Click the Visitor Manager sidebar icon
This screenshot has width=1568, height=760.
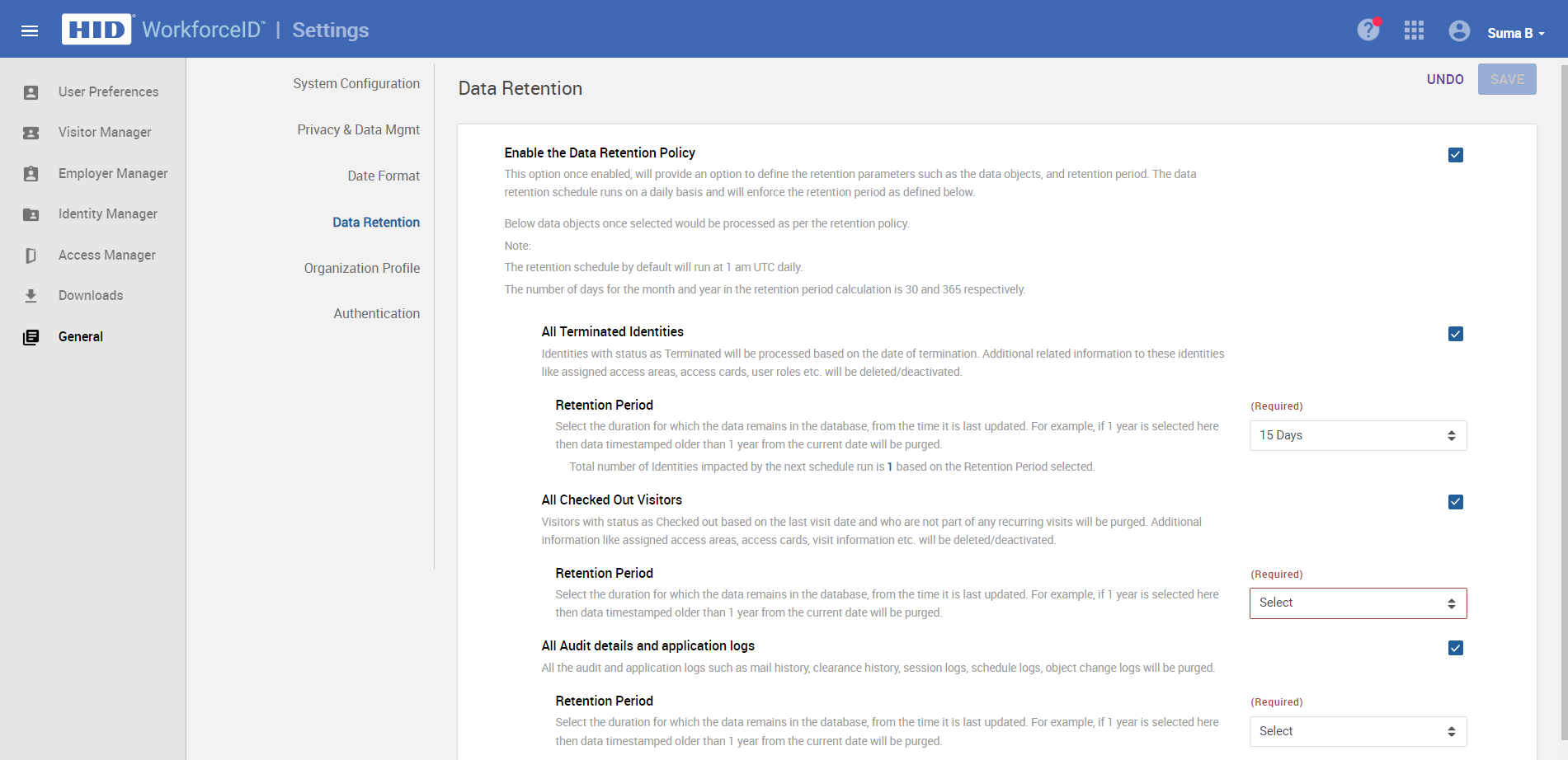[31, 133]
